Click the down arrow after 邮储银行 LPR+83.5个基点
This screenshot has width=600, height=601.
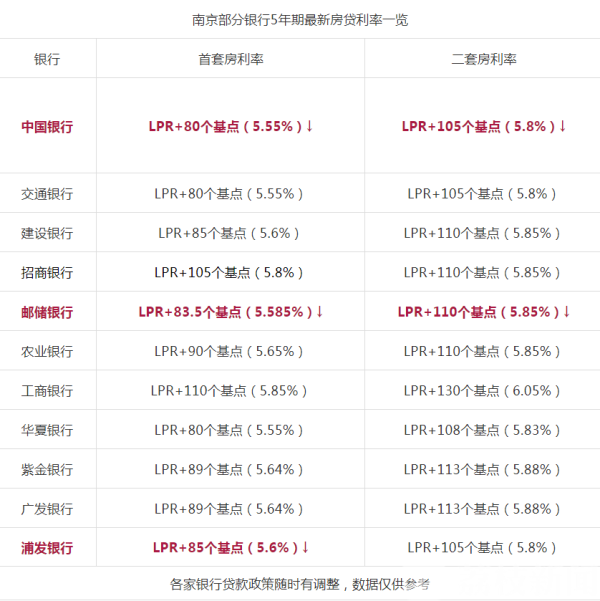(320, 312)
